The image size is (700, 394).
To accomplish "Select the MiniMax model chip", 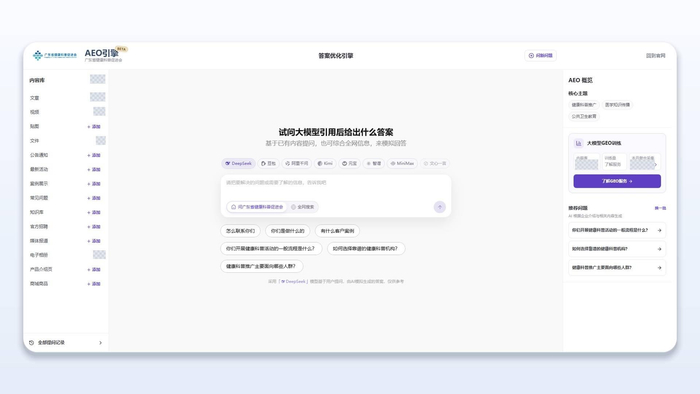I will [x=402, y=163].
